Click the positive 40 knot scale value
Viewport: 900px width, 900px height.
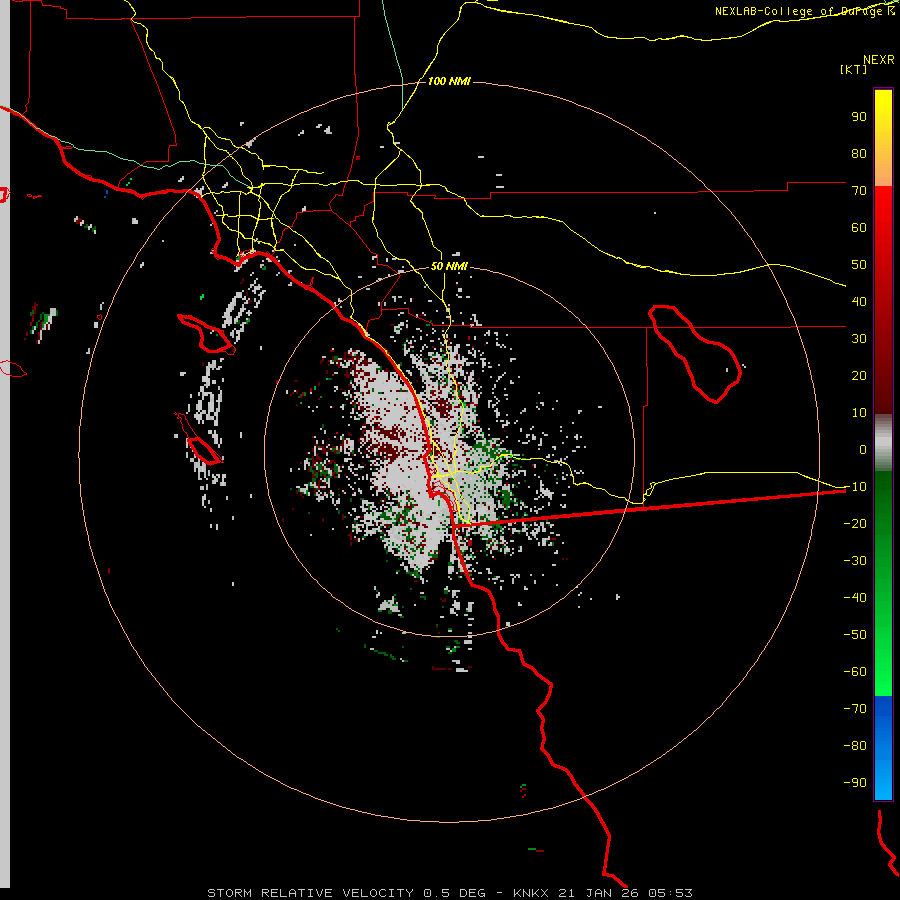point(859,301)
